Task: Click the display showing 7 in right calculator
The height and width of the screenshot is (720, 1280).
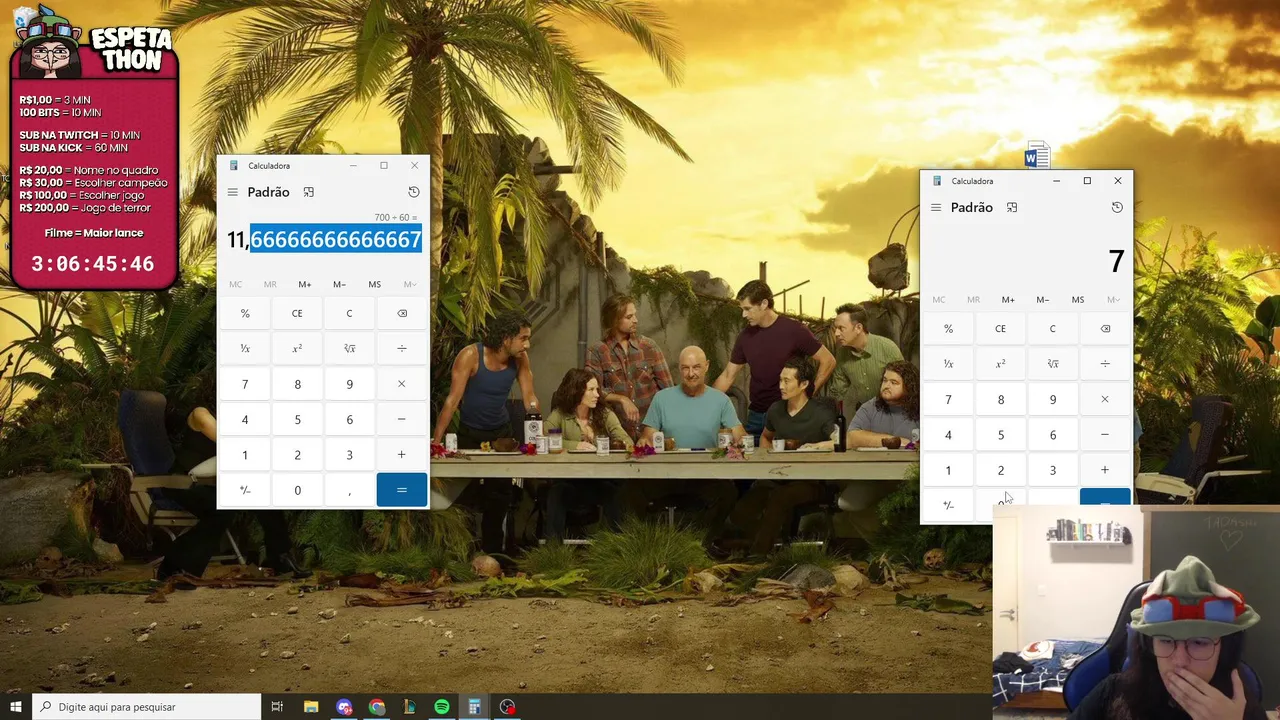Action: (x=1116, y=261)
